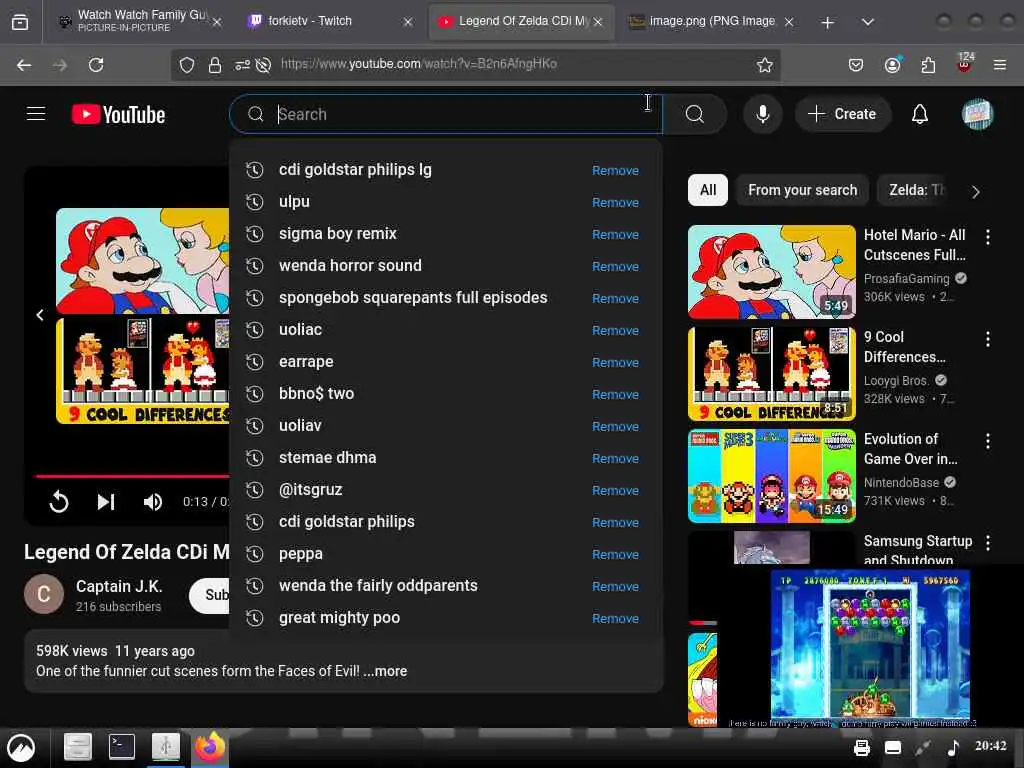Go back with the browser back arrow
Image resolution: width=1024 pixels, height=768 pixels.
[x=24, y=65]
